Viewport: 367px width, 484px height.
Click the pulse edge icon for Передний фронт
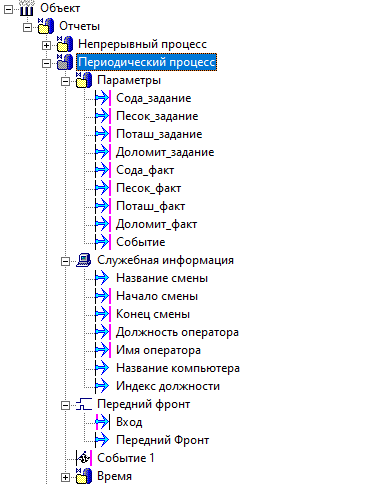point(84,404)
